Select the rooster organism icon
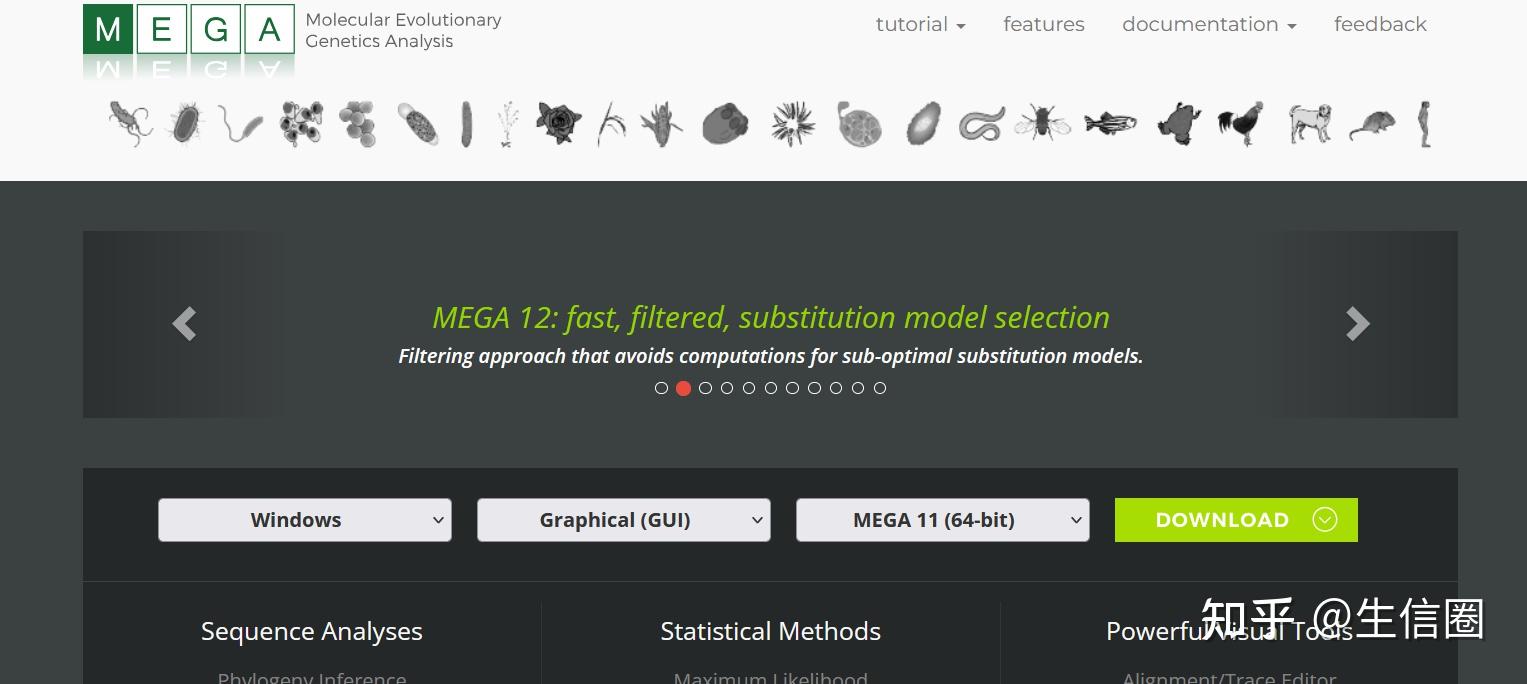 [x=1240, y=123]
